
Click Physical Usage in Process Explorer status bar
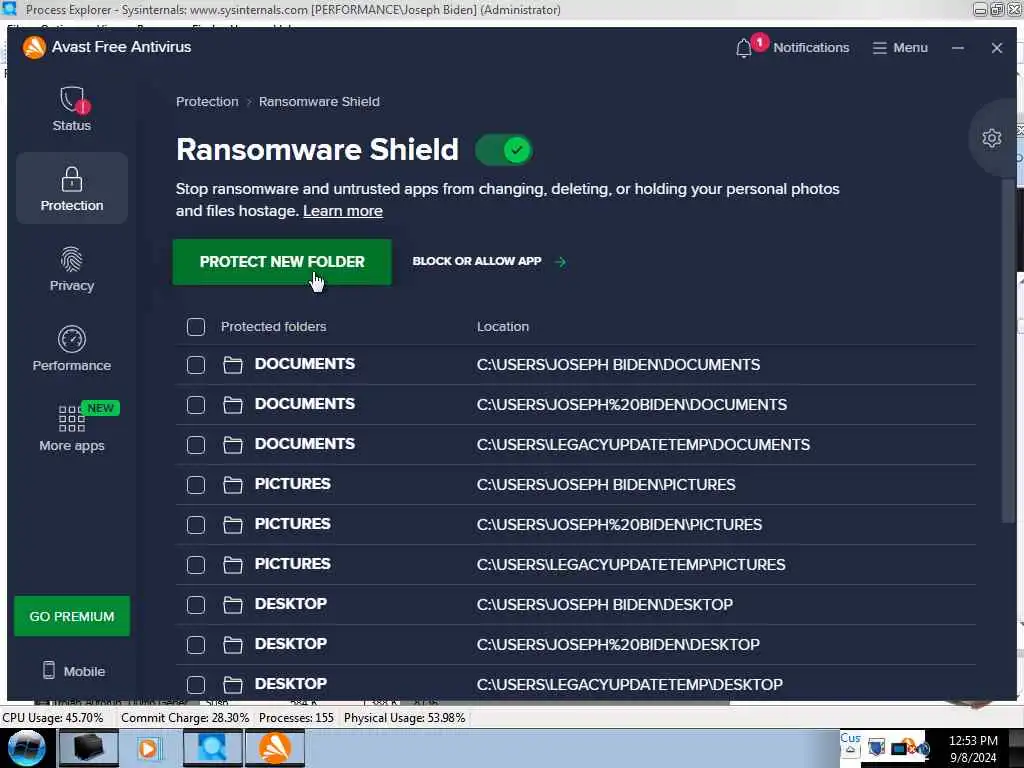click(x=404, y=718)
